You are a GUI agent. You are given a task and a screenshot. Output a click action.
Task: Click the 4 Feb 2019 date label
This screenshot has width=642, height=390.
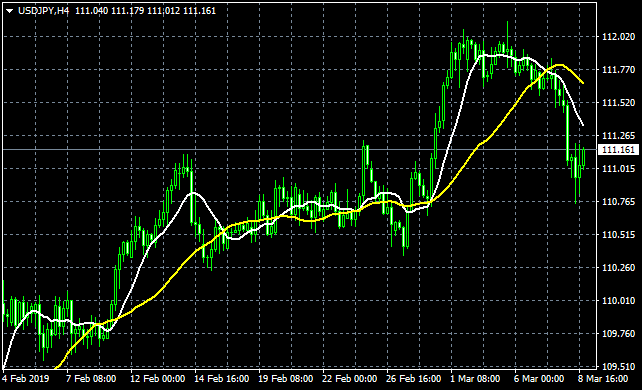point(26,379)
